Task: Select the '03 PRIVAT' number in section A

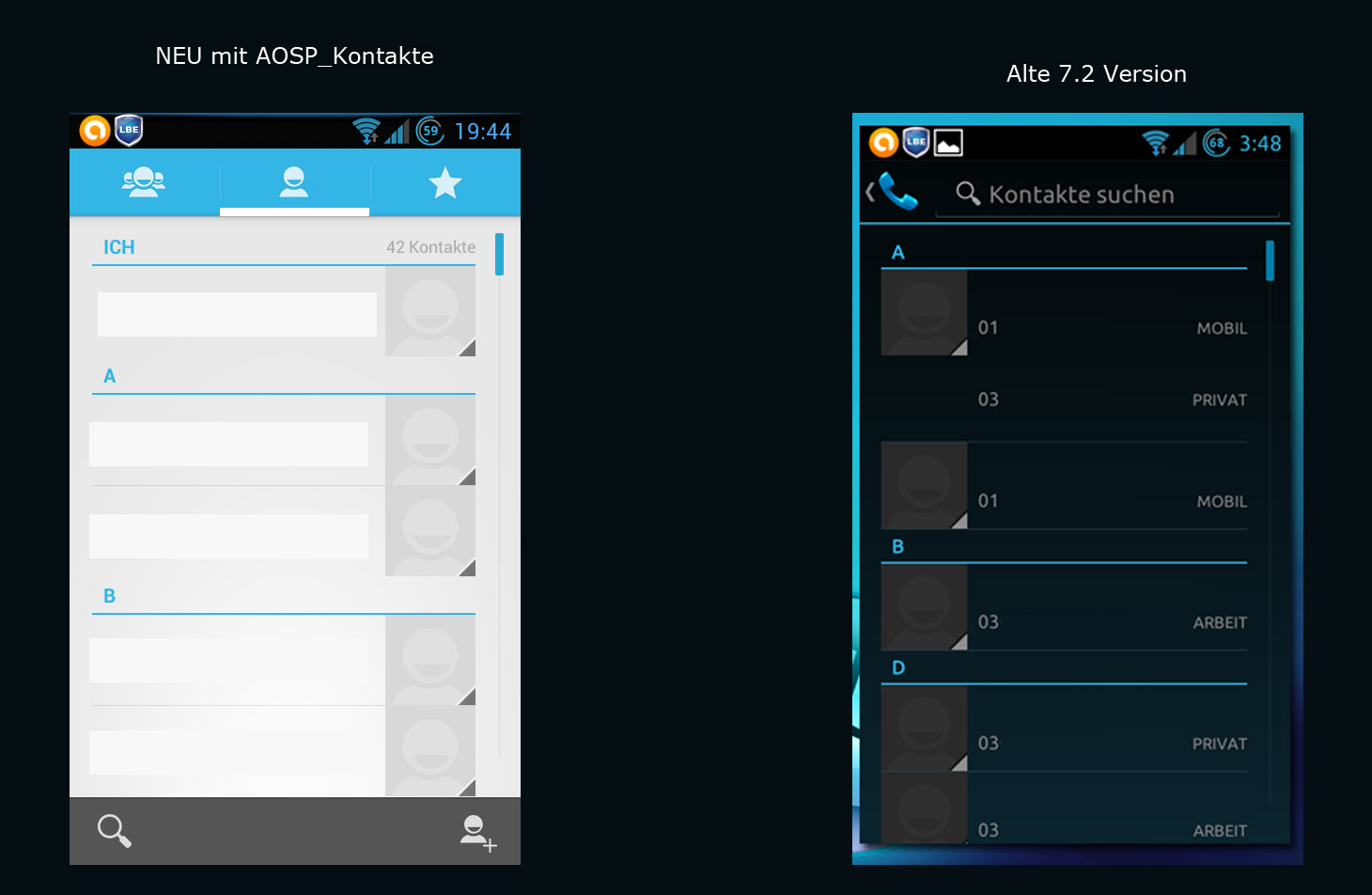Action: point(1113,400)
